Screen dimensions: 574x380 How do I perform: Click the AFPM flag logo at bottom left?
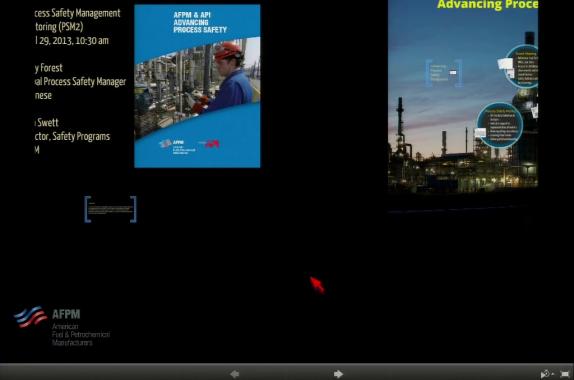[x=30, y=317]
